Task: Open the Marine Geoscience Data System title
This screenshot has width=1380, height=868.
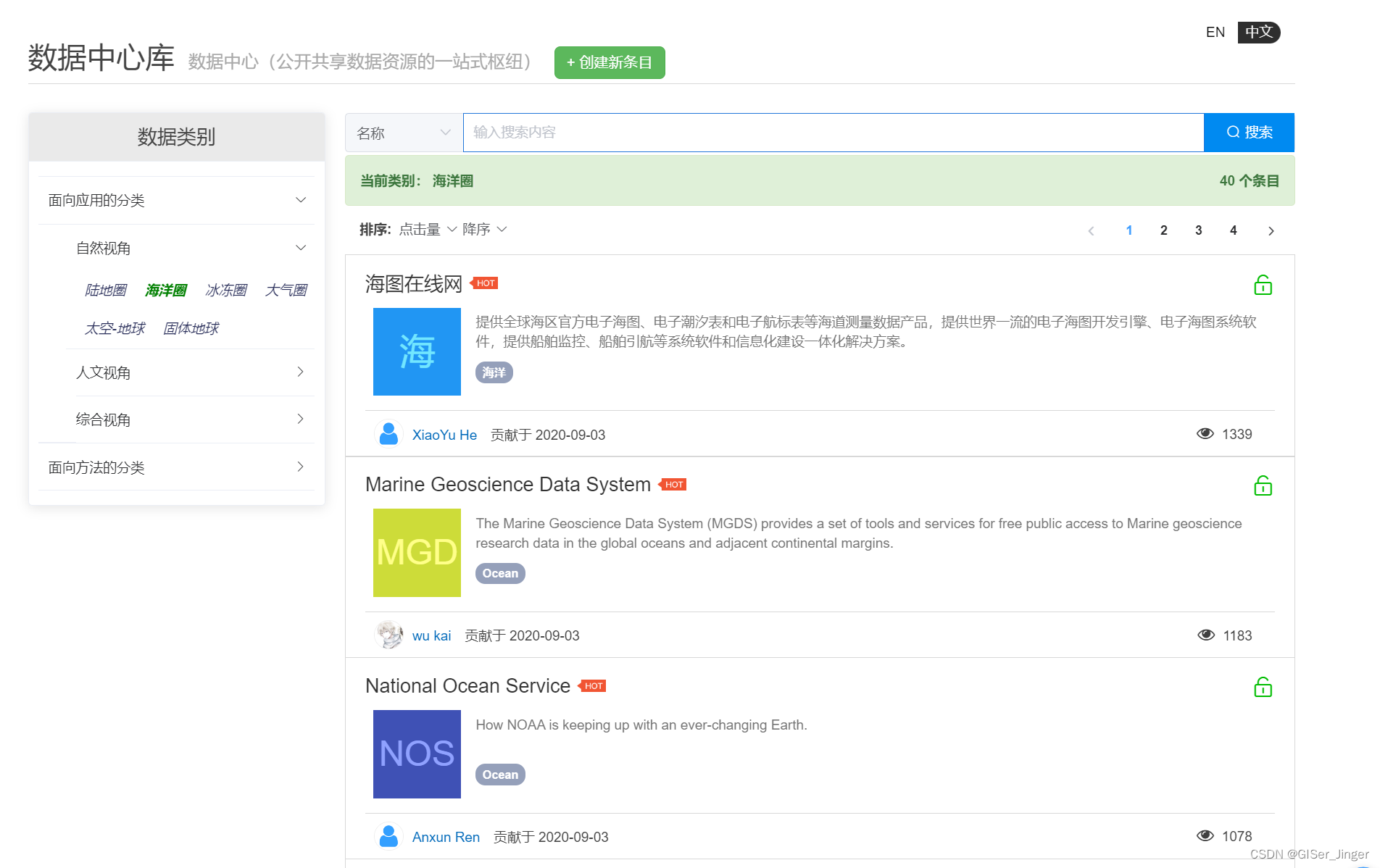Action: [508, 485]
